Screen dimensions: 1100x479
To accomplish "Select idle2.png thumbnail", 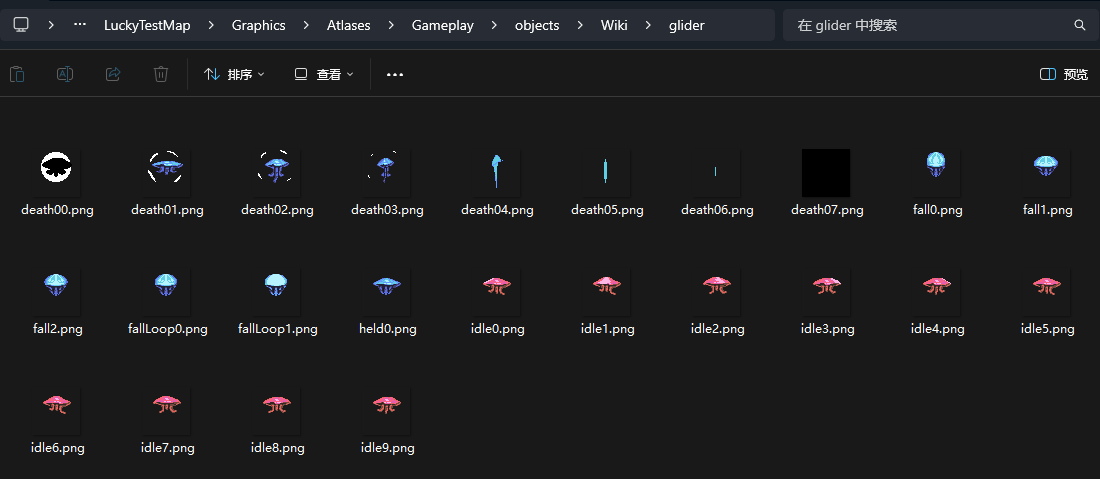I will (716, 292).
